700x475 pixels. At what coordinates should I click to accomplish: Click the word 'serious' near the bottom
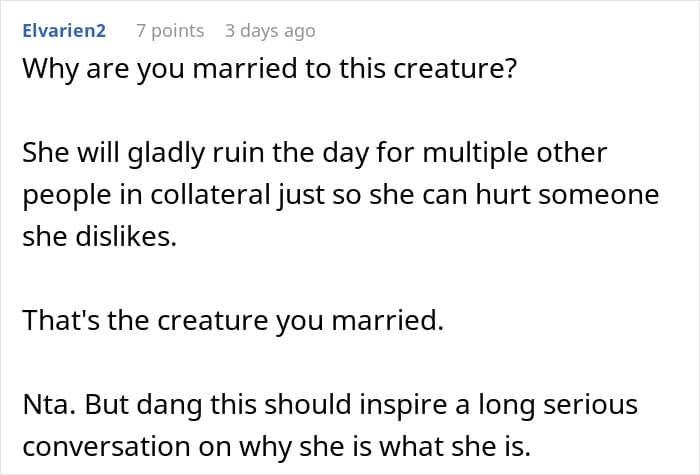tap(587, 405)
